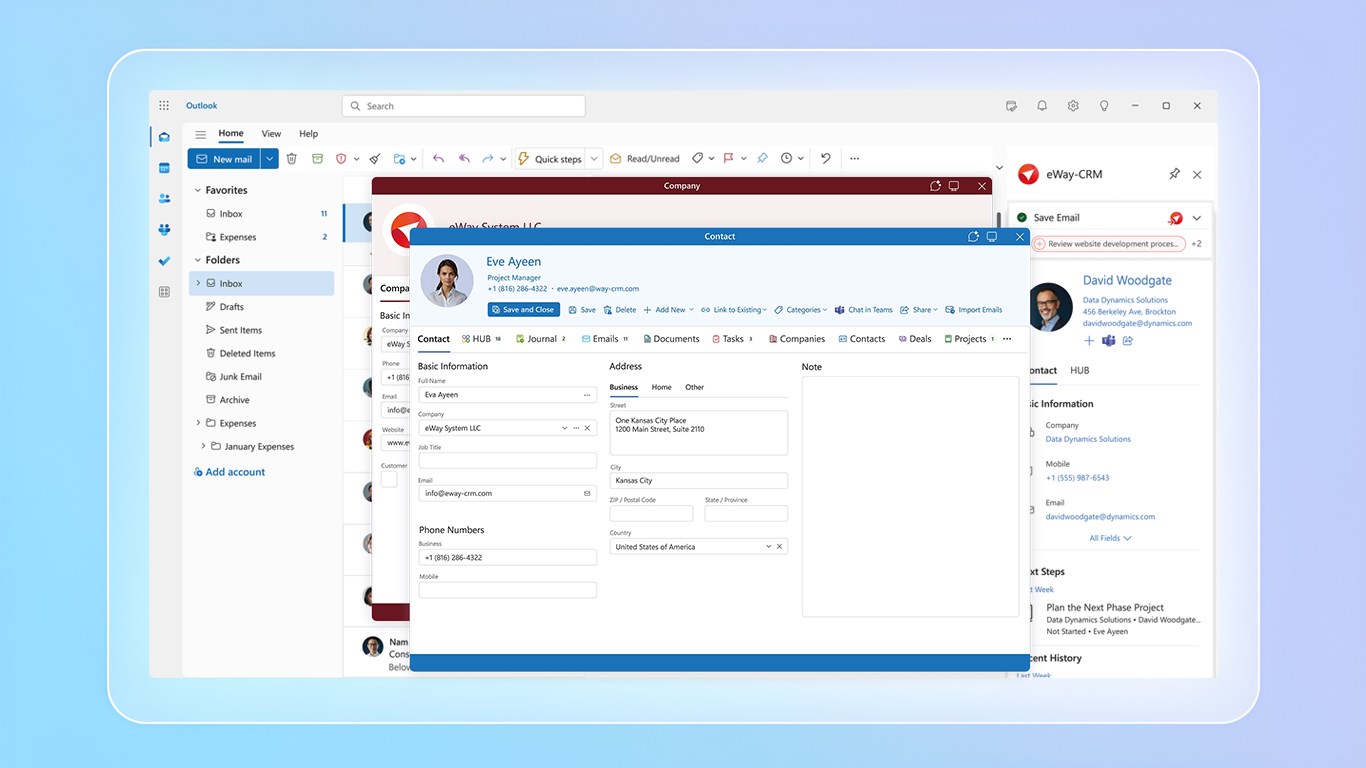The image size is (1366, 768).
Task: Open the Groups module in left rail
Action: click(x=164, y=229)
